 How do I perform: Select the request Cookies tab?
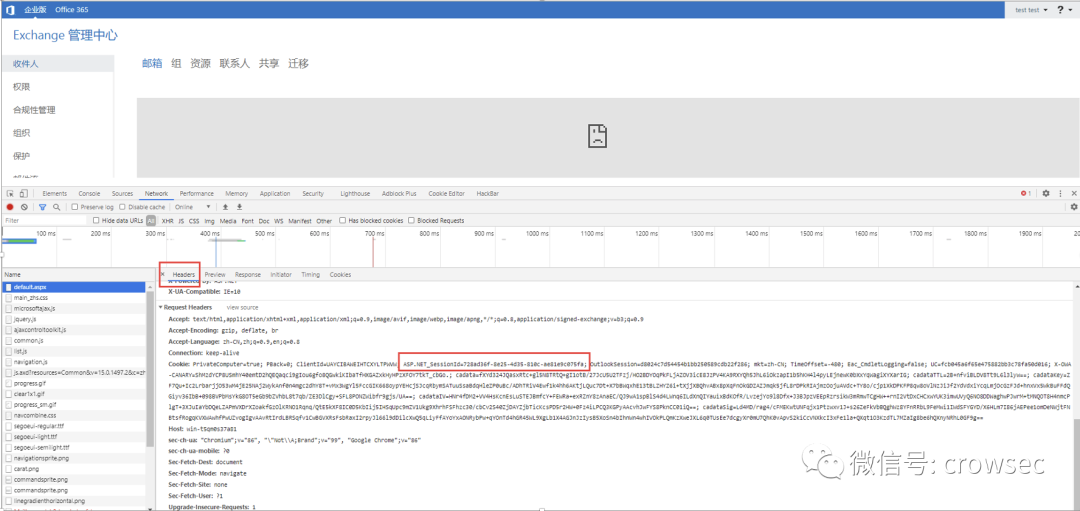pyautogui.click(x=340, y=275)
